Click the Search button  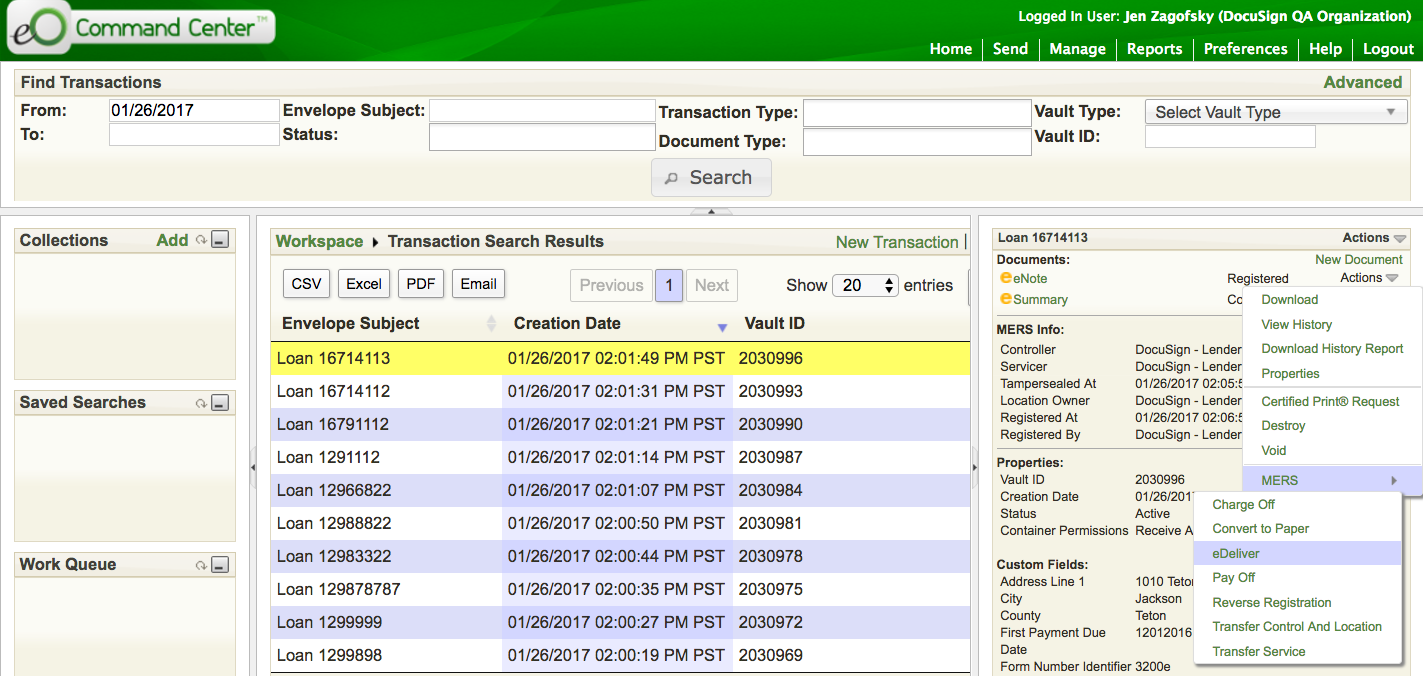coord(711,177)
